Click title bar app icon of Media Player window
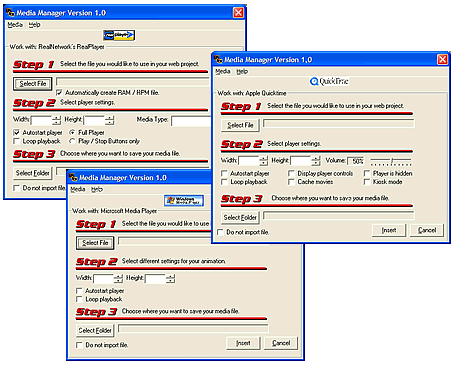This screenshot has height=367, width=457. pyautogui.click(x=73, y=177)
